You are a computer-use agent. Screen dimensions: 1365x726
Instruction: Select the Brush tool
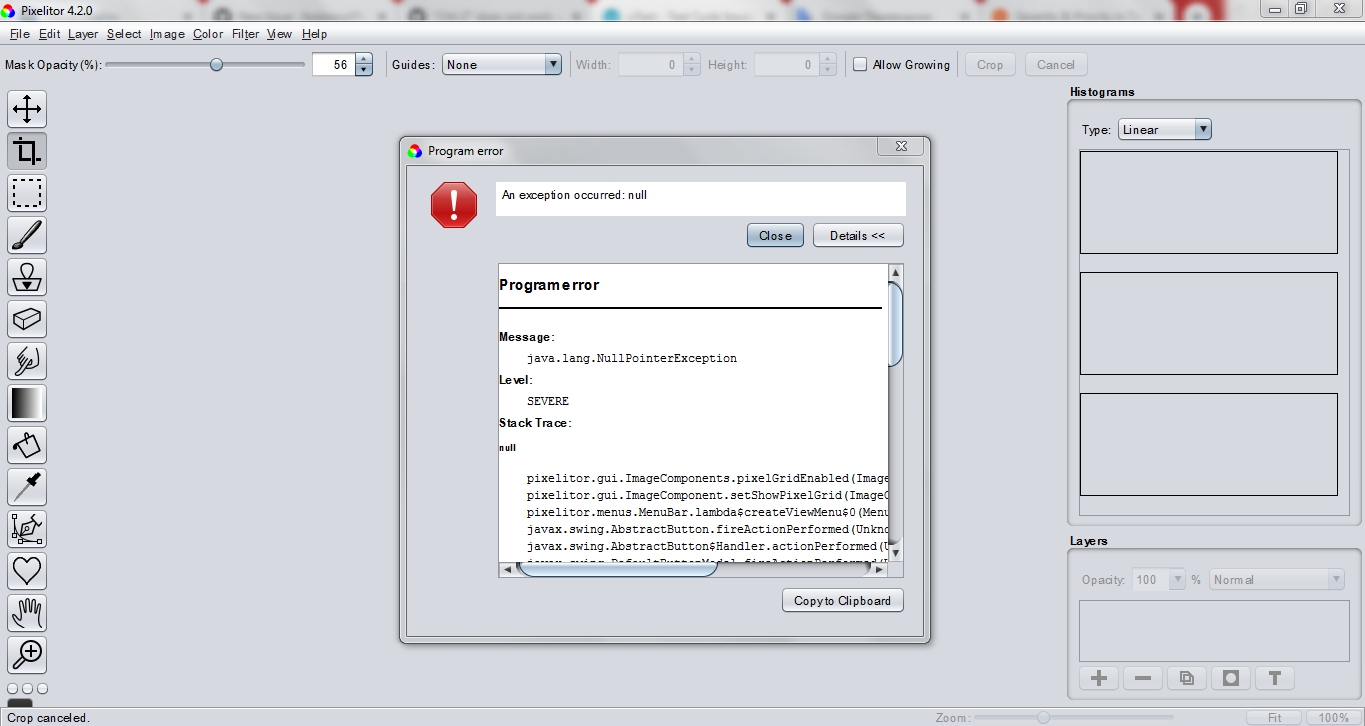(27, 235)
